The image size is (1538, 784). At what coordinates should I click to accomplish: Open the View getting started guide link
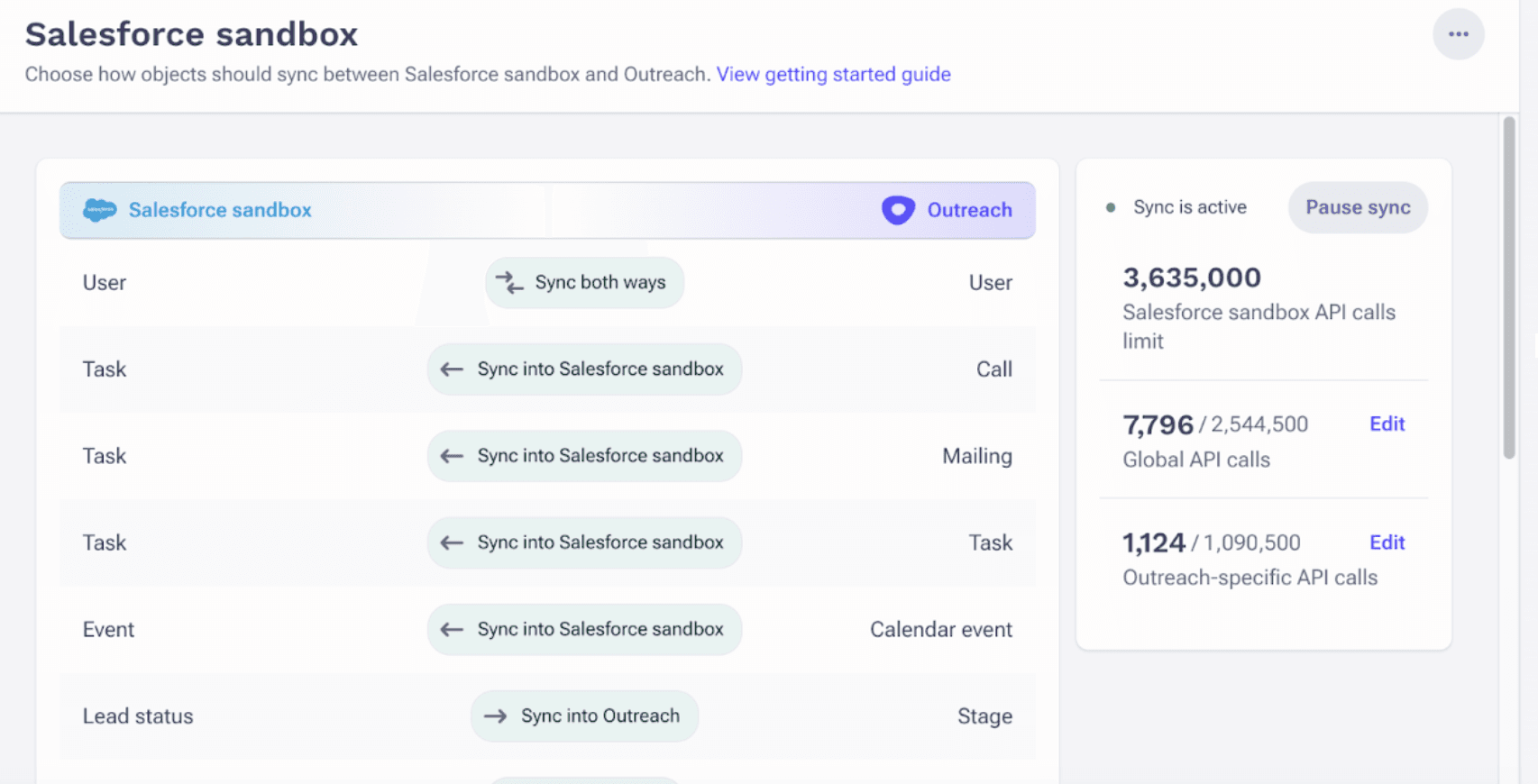pyautogui.click(x=833, y=74)
